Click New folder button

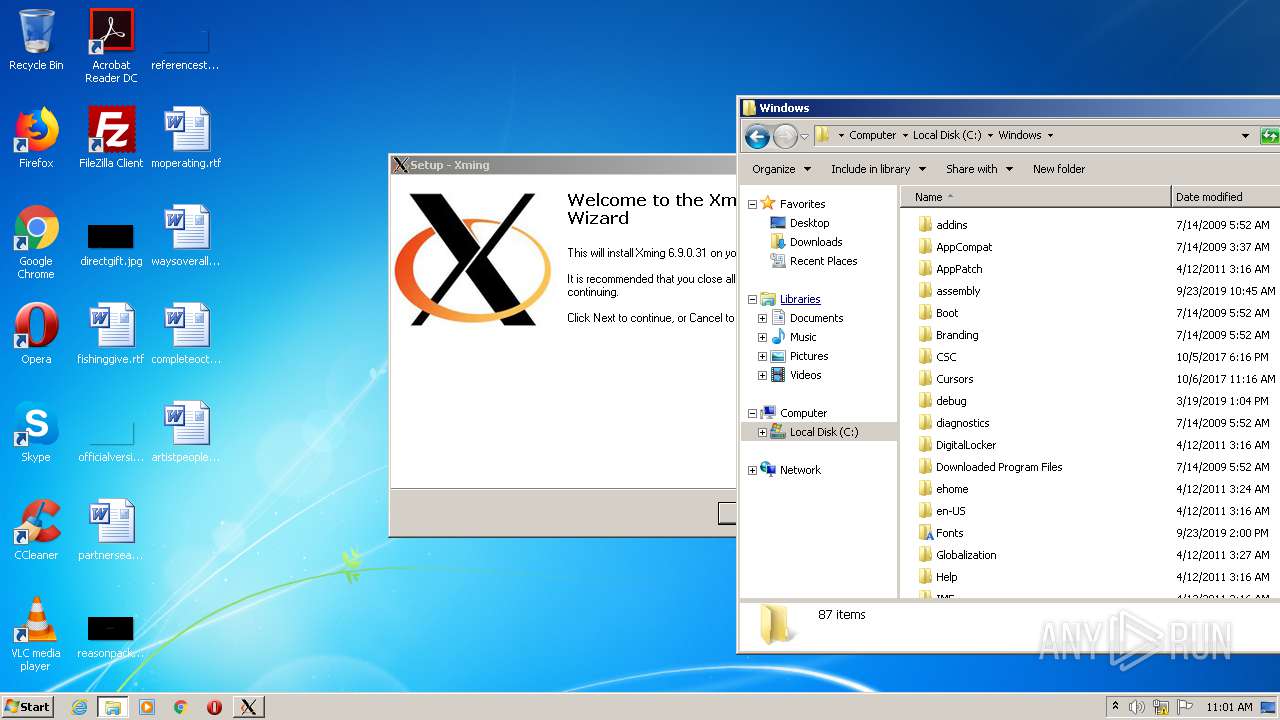click(1059, 169)
